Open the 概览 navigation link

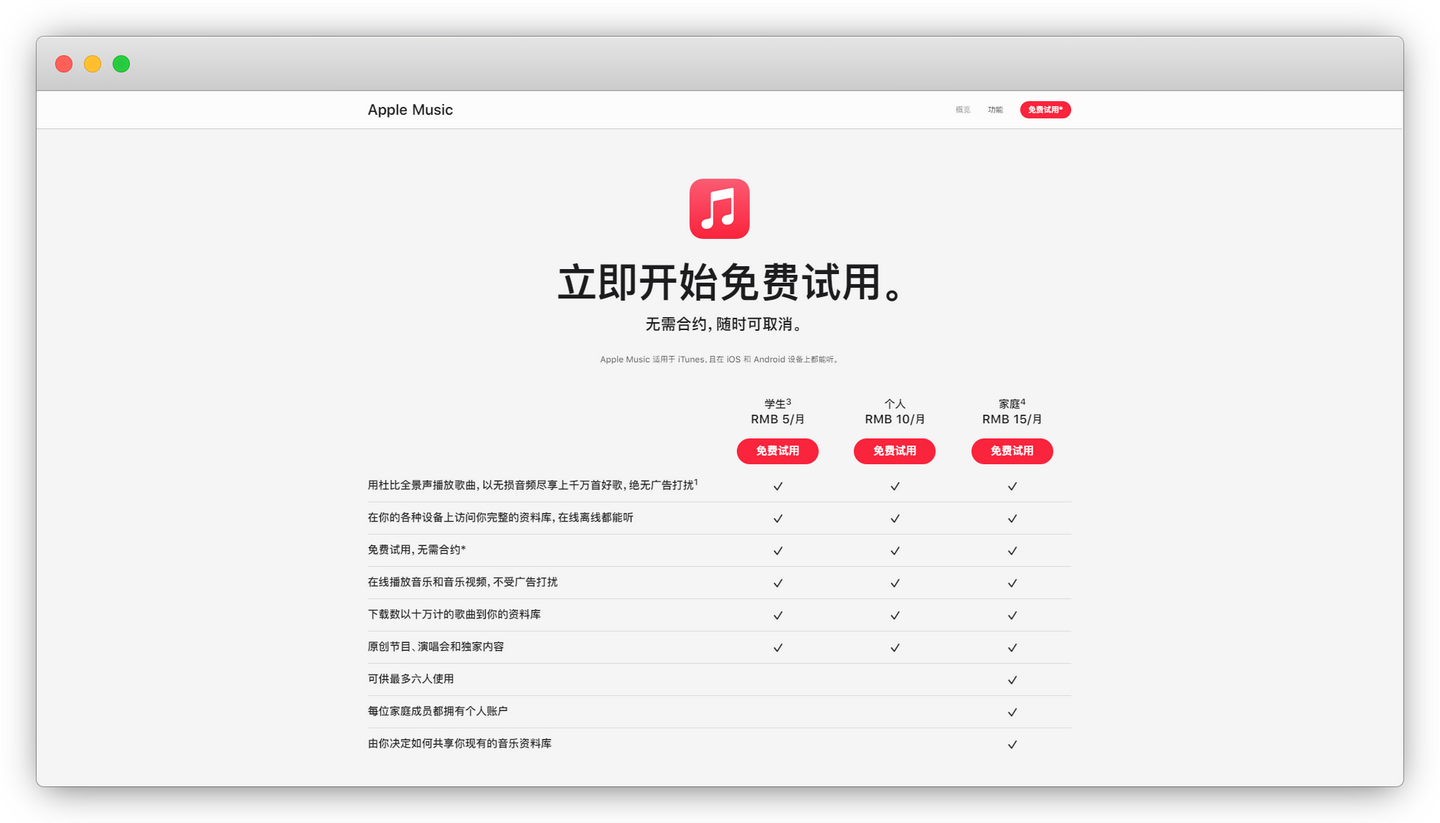tap(962, 110)
